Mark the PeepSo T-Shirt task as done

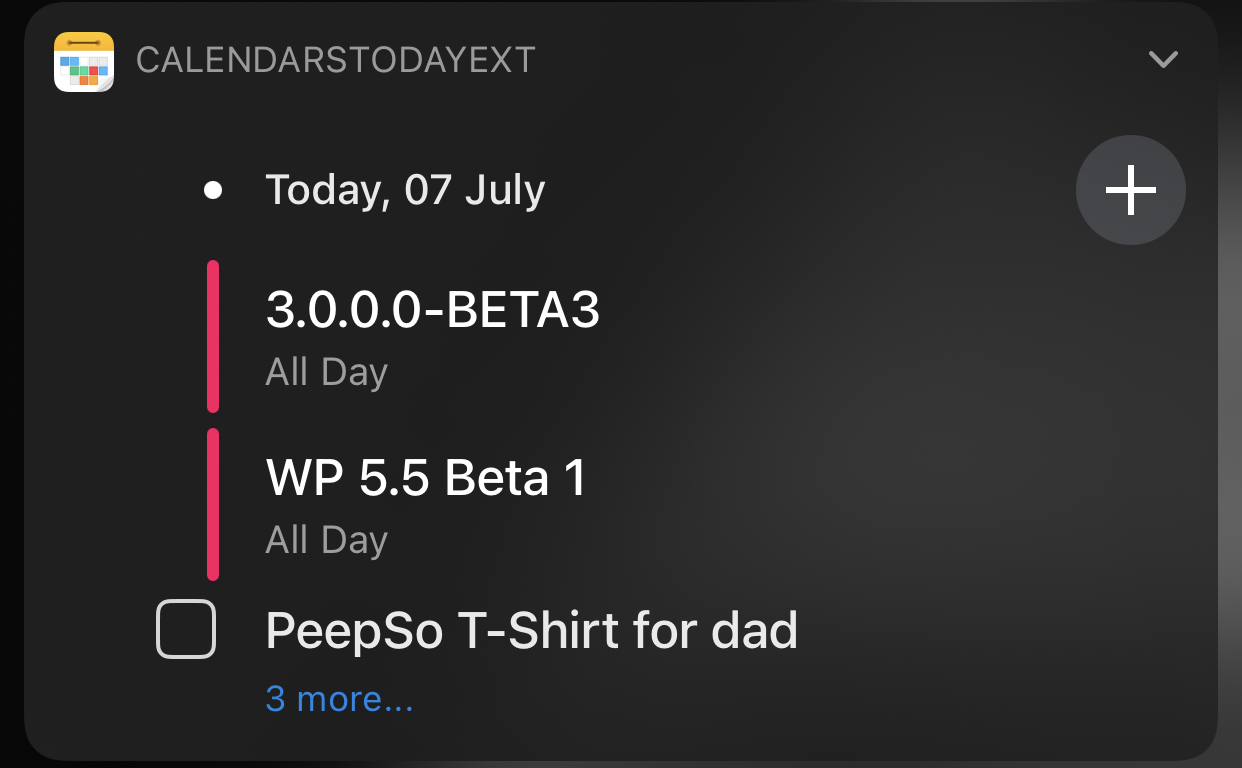(186, 629)
